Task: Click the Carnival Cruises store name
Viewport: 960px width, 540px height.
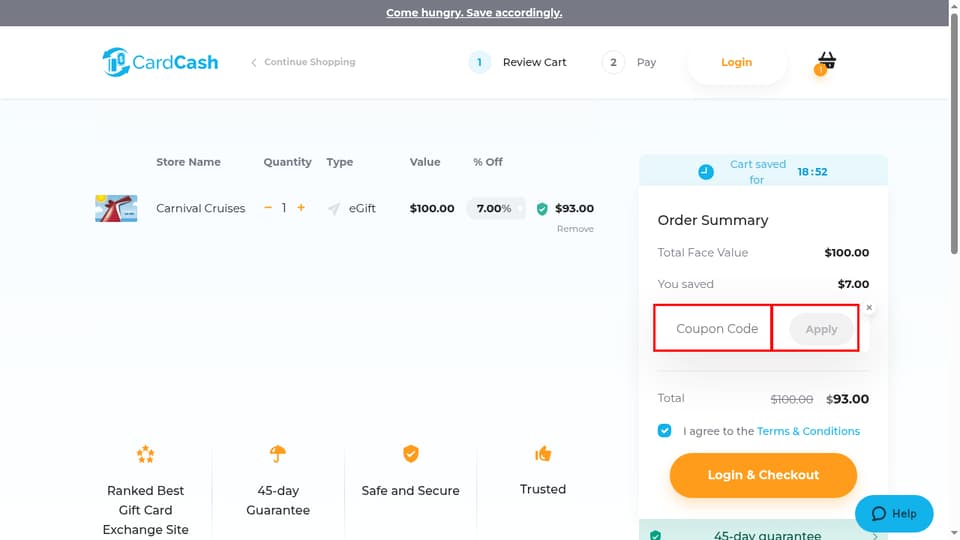Action: pos(200,208)
